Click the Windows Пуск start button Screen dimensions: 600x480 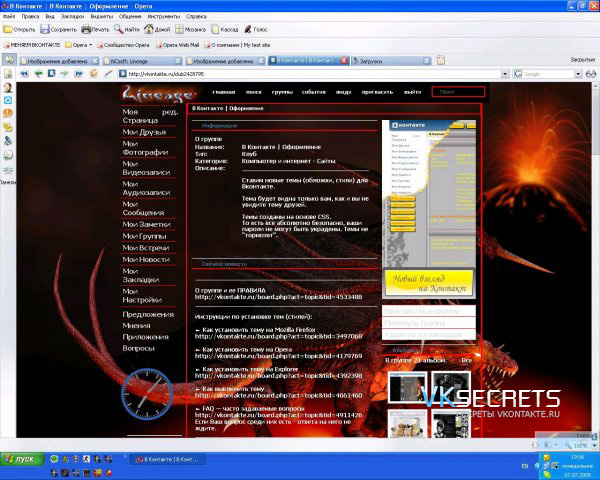coord(22,459)
